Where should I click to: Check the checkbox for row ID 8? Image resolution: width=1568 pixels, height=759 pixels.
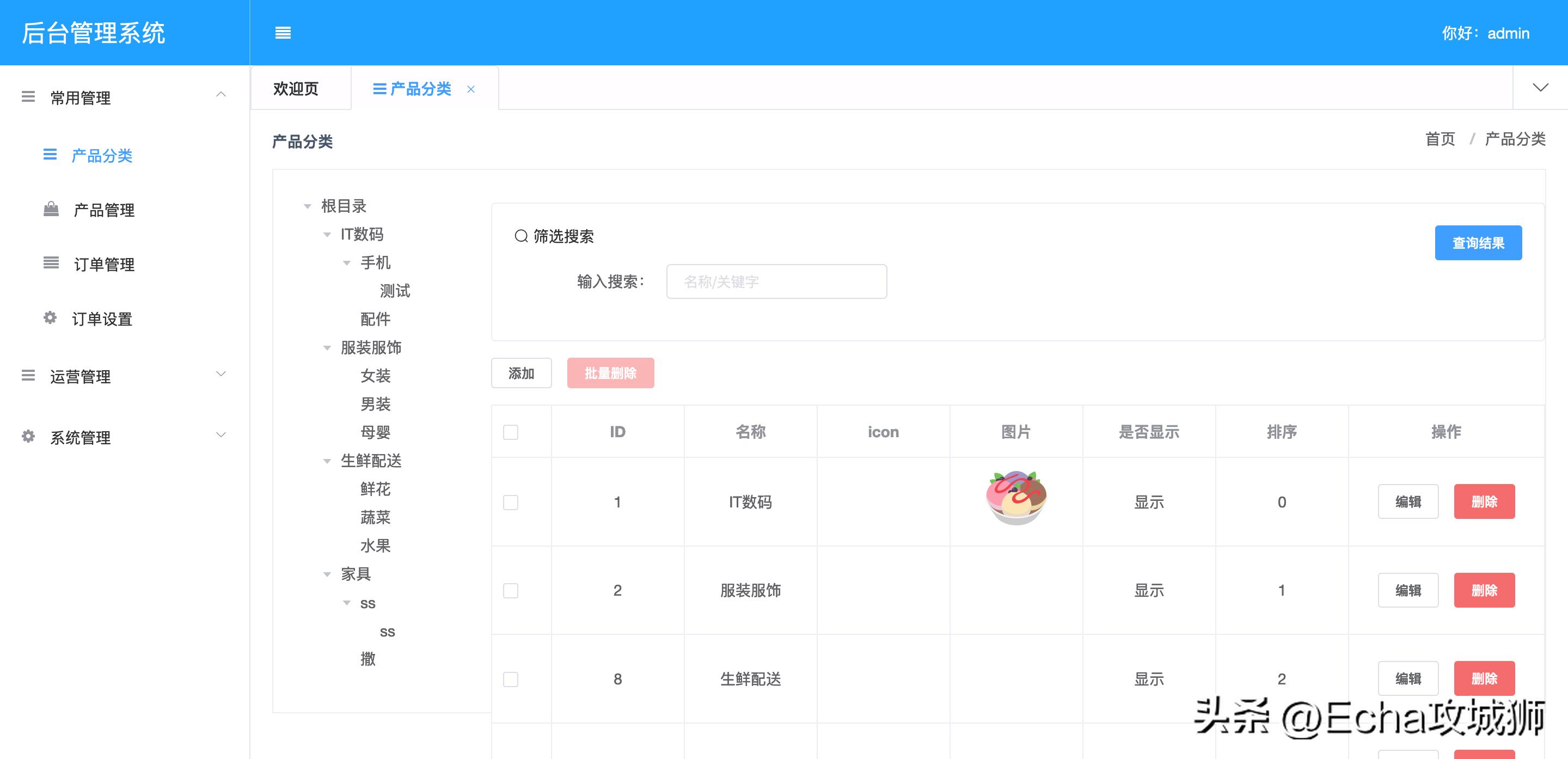click(x=510, y=678)
